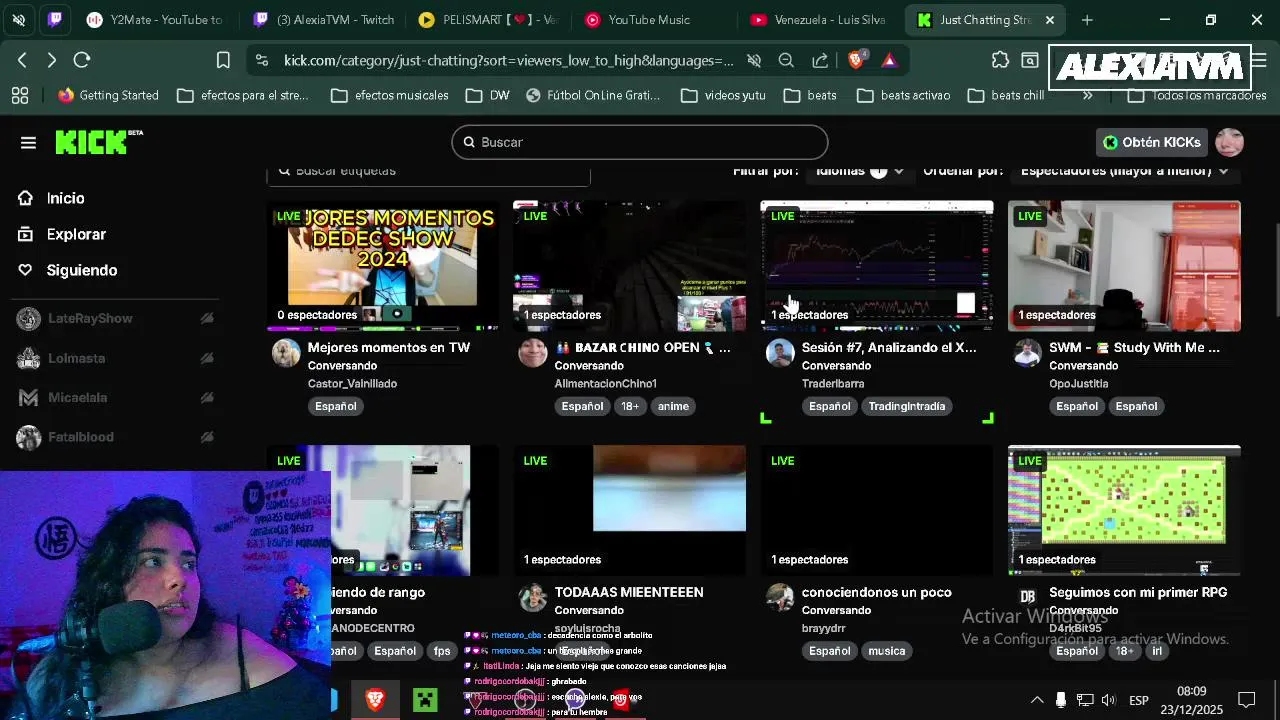The width and height of the screenshot is (1280, 720).
Task: Bookmark this page
Action: pos(223,60)
